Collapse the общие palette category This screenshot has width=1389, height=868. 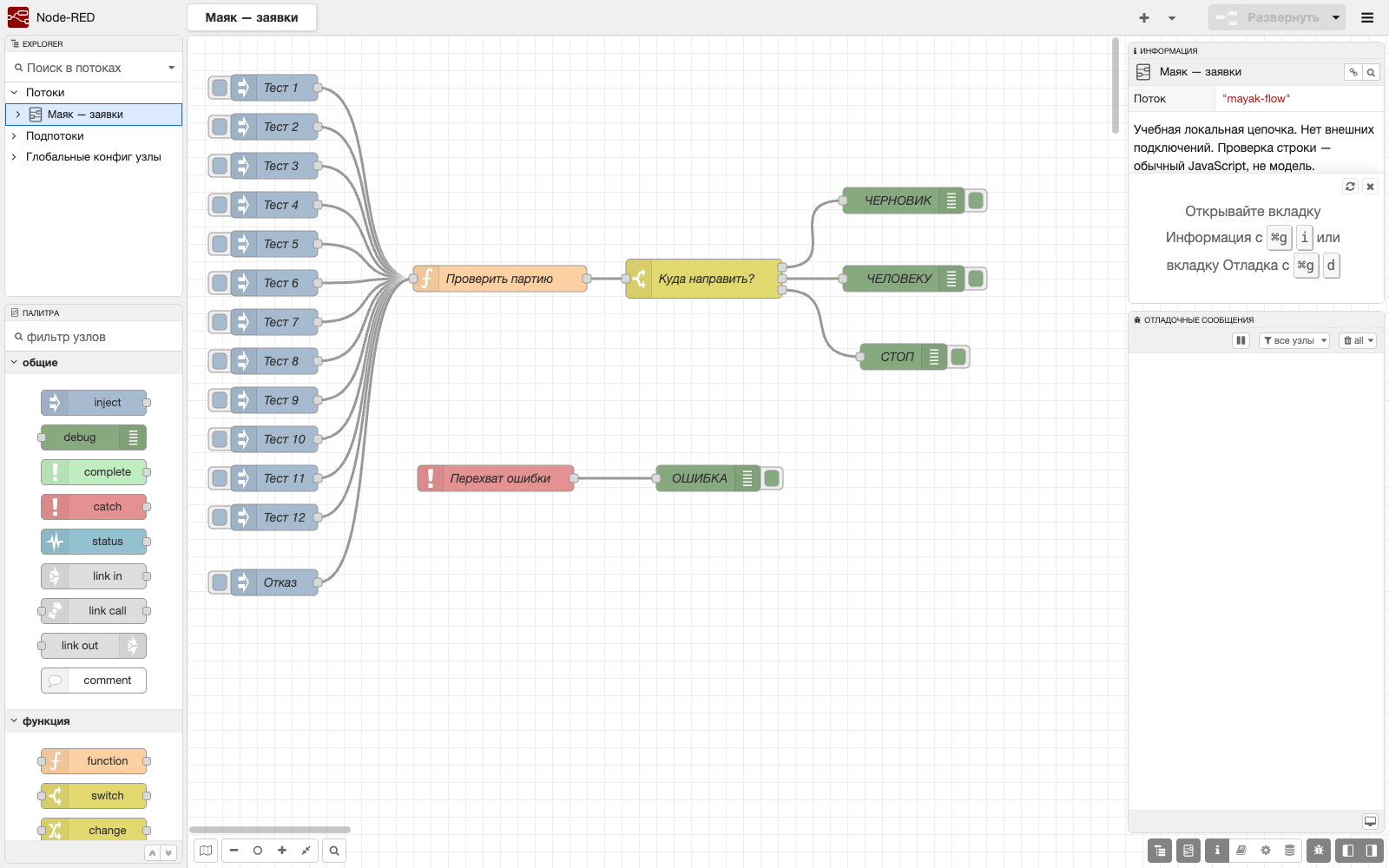coord(94,363)
